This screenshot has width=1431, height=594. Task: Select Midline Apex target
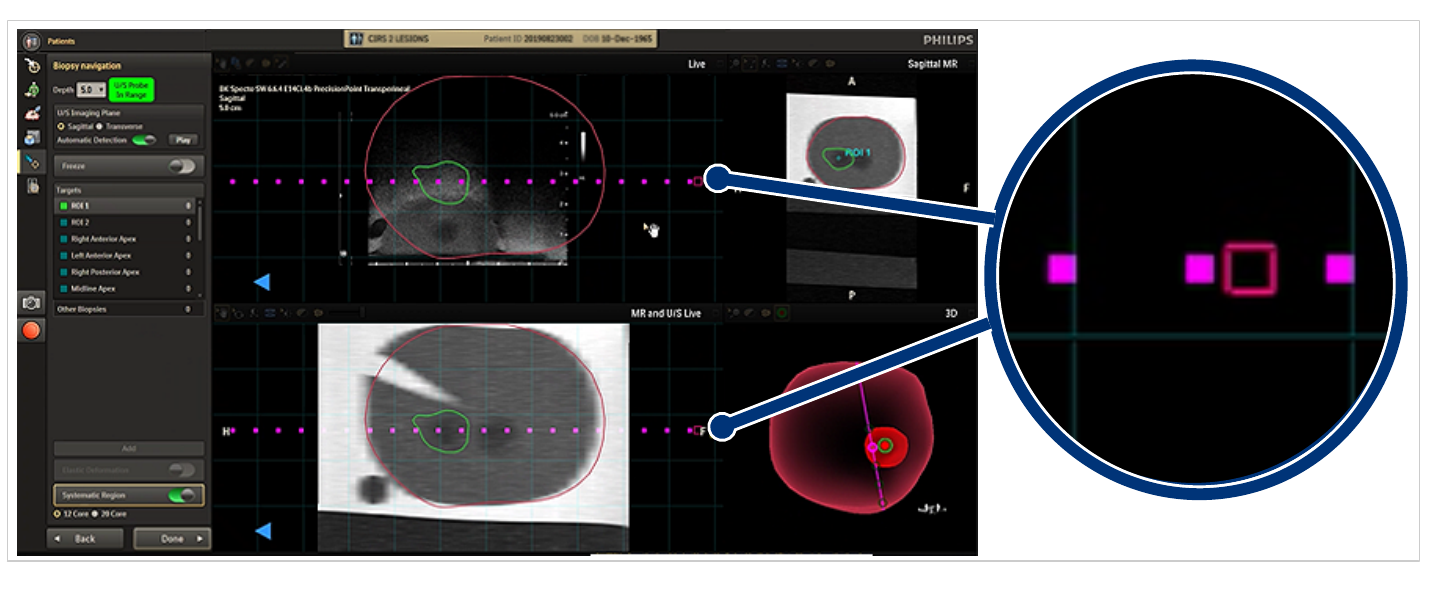tap(124, 288)
